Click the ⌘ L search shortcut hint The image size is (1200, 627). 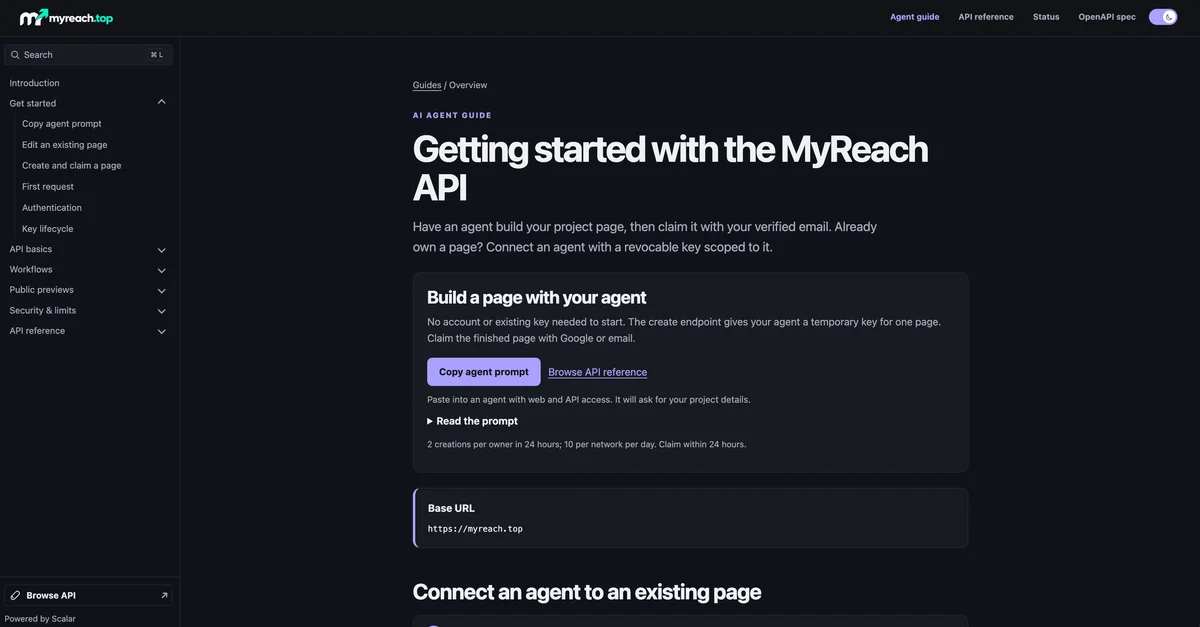tap(157, 55)
